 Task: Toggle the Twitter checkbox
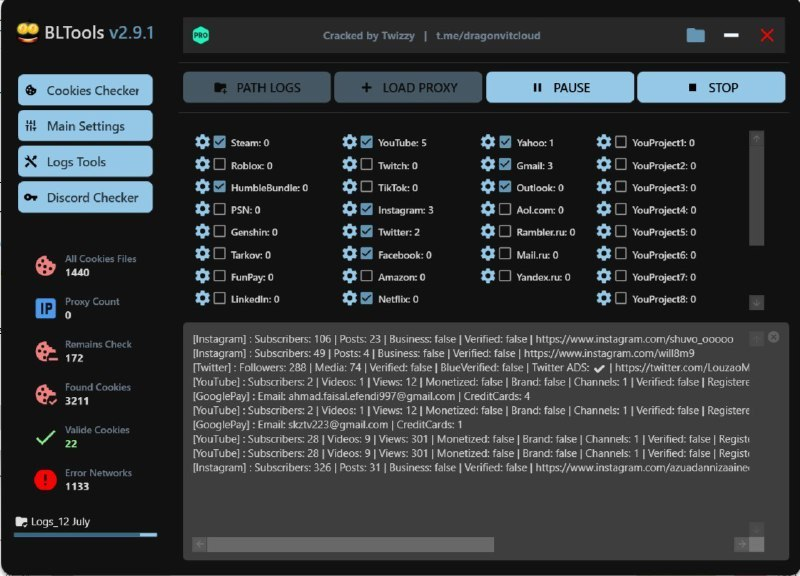tap(367, 232)
